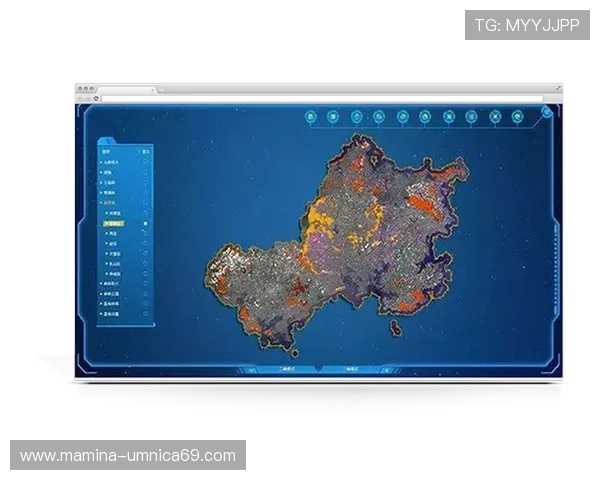
Task: Enable the circle toggle on the last layer row
Action: pyautogui.click(x=146, y=312)
